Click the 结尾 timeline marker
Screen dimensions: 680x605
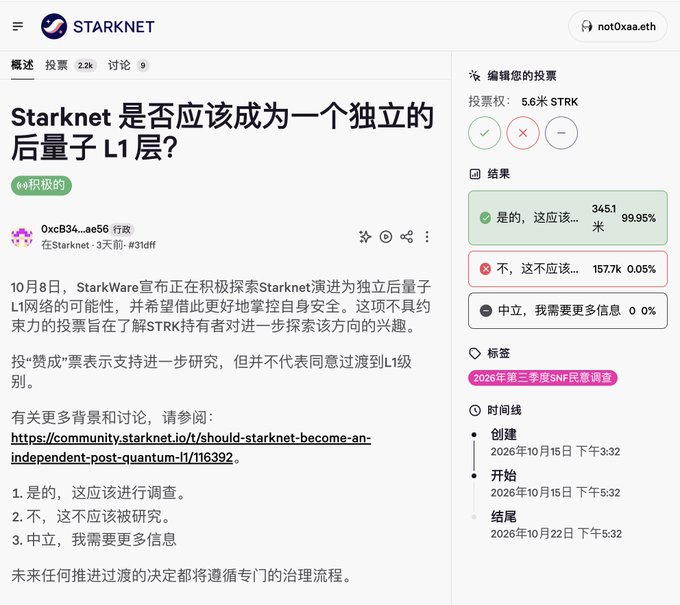pos(474,517)
